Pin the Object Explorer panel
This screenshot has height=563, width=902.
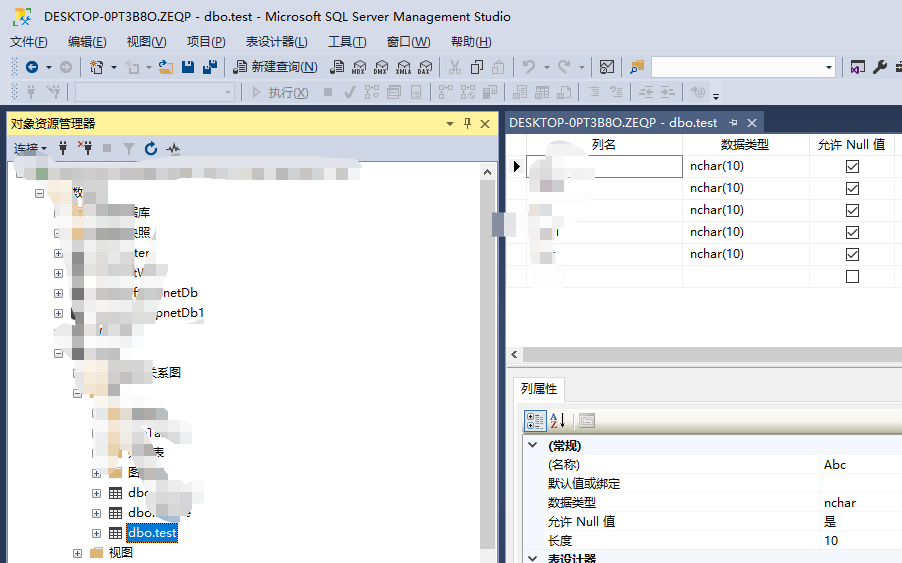pyautogui.click(x=467, y=123)
